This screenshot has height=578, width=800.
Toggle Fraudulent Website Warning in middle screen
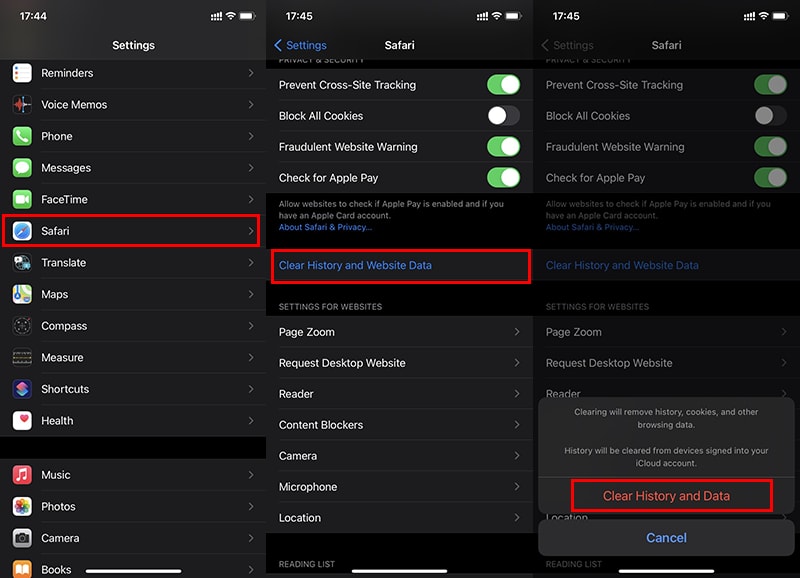[x=504, y=147]
